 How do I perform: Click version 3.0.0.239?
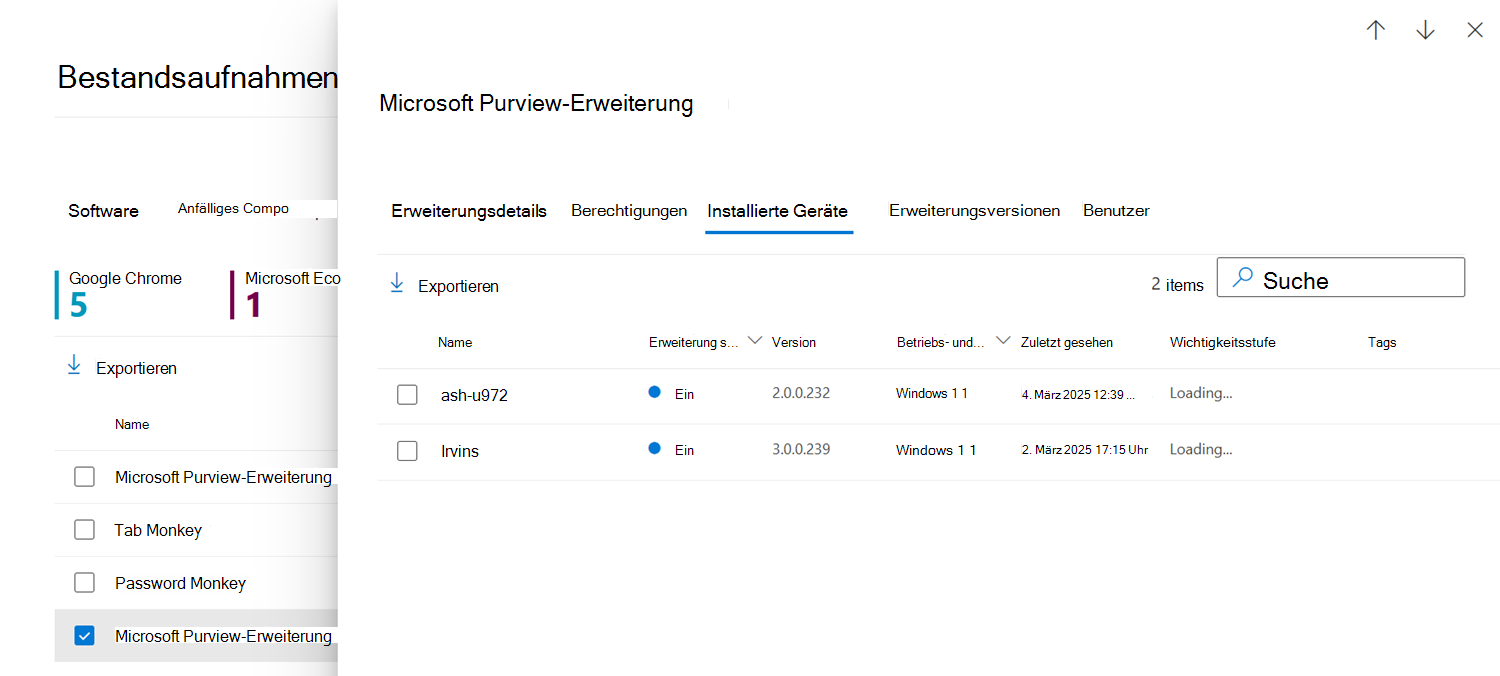click(801, 449)
